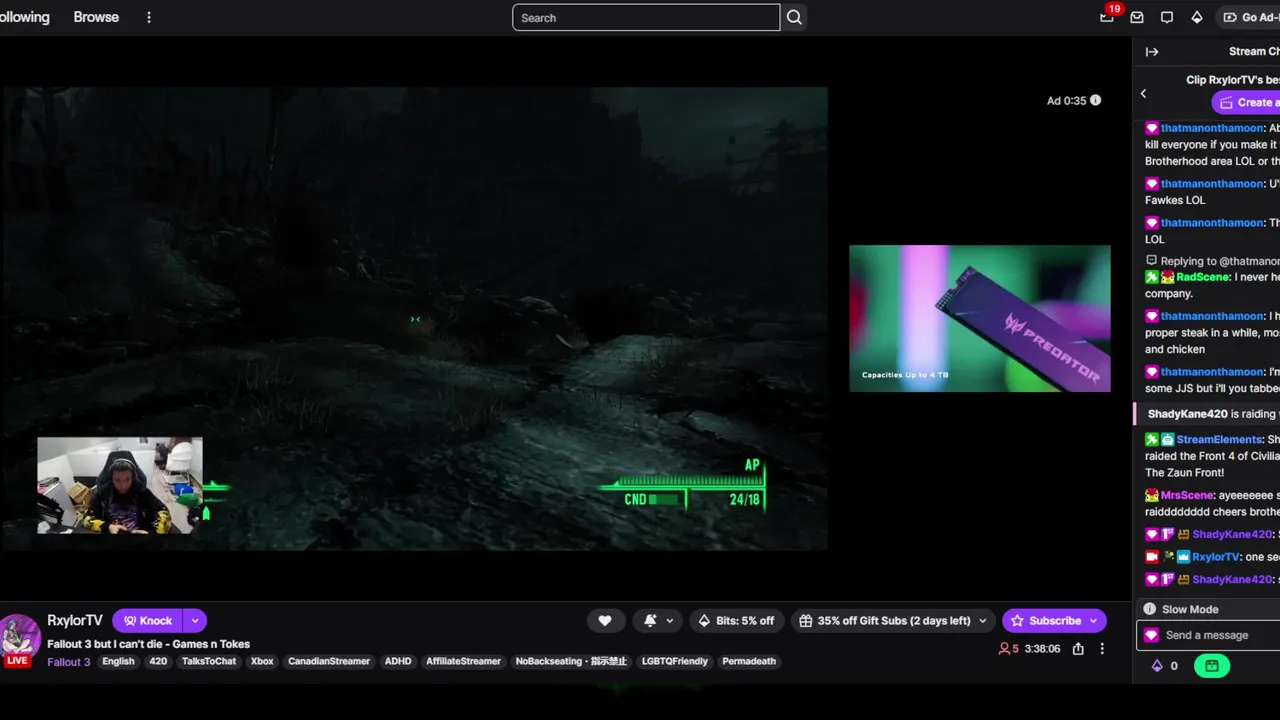
Task: Click the MrsScene username in chat
Action: [1187, 495]
